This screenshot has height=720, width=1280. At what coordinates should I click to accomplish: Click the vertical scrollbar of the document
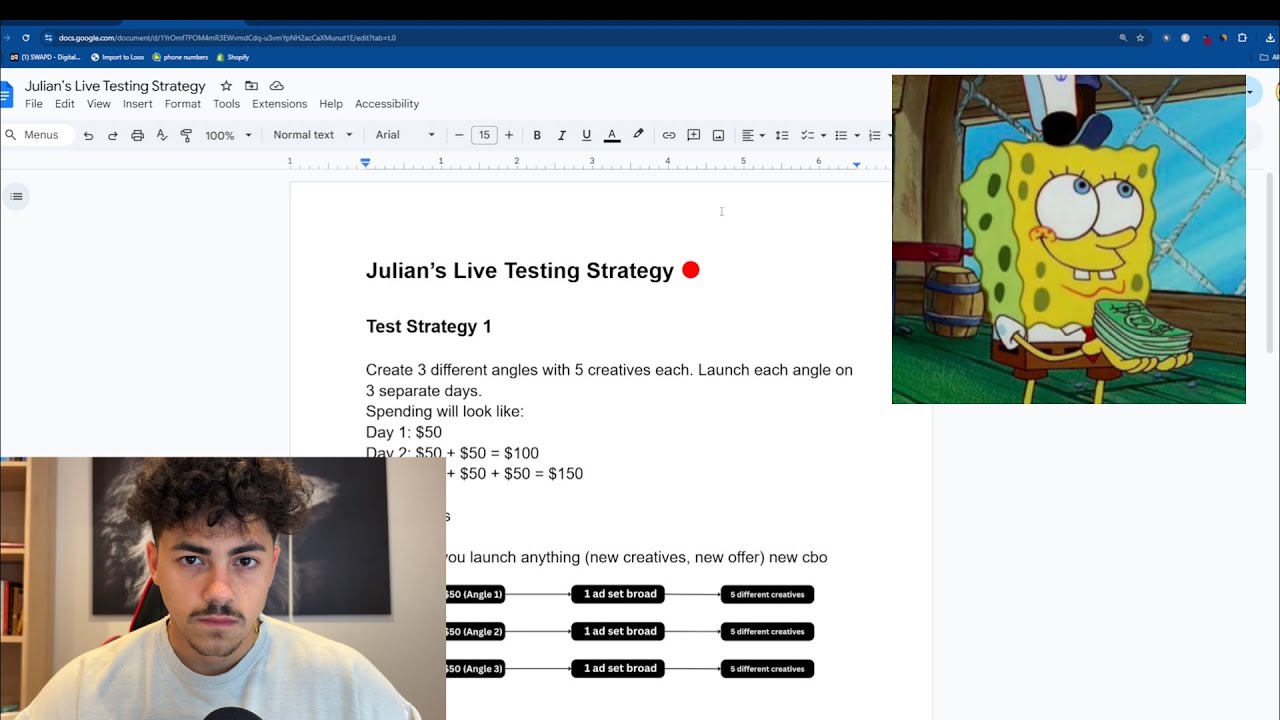pyautogui.click(x=1270, y=262)
